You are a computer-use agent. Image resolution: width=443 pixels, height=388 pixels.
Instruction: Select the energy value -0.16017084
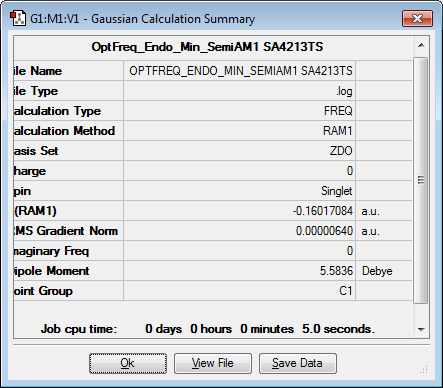pyautogui.click(x=323, y=211)
